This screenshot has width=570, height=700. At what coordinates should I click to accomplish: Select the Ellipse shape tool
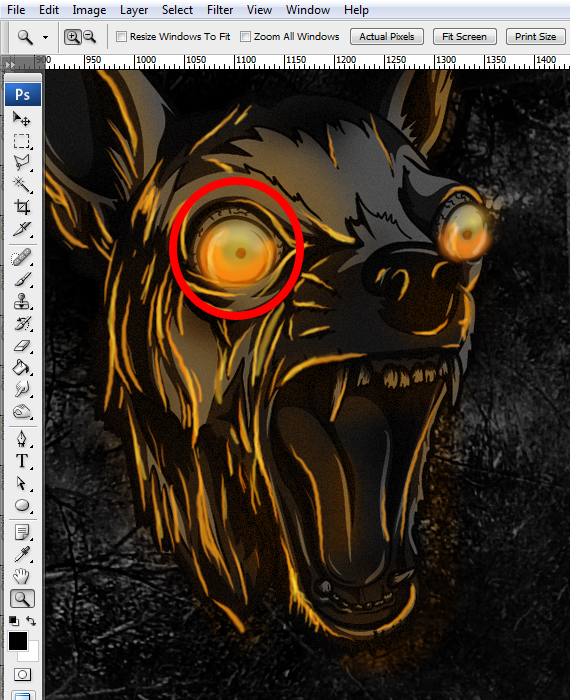(21, 505)
